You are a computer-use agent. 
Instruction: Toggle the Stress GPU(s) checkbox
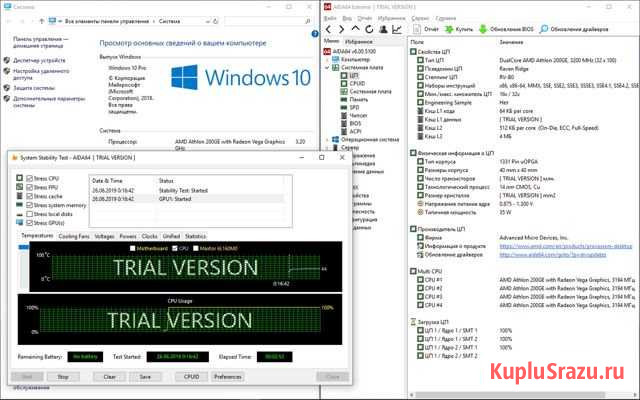tap(27, 223)
